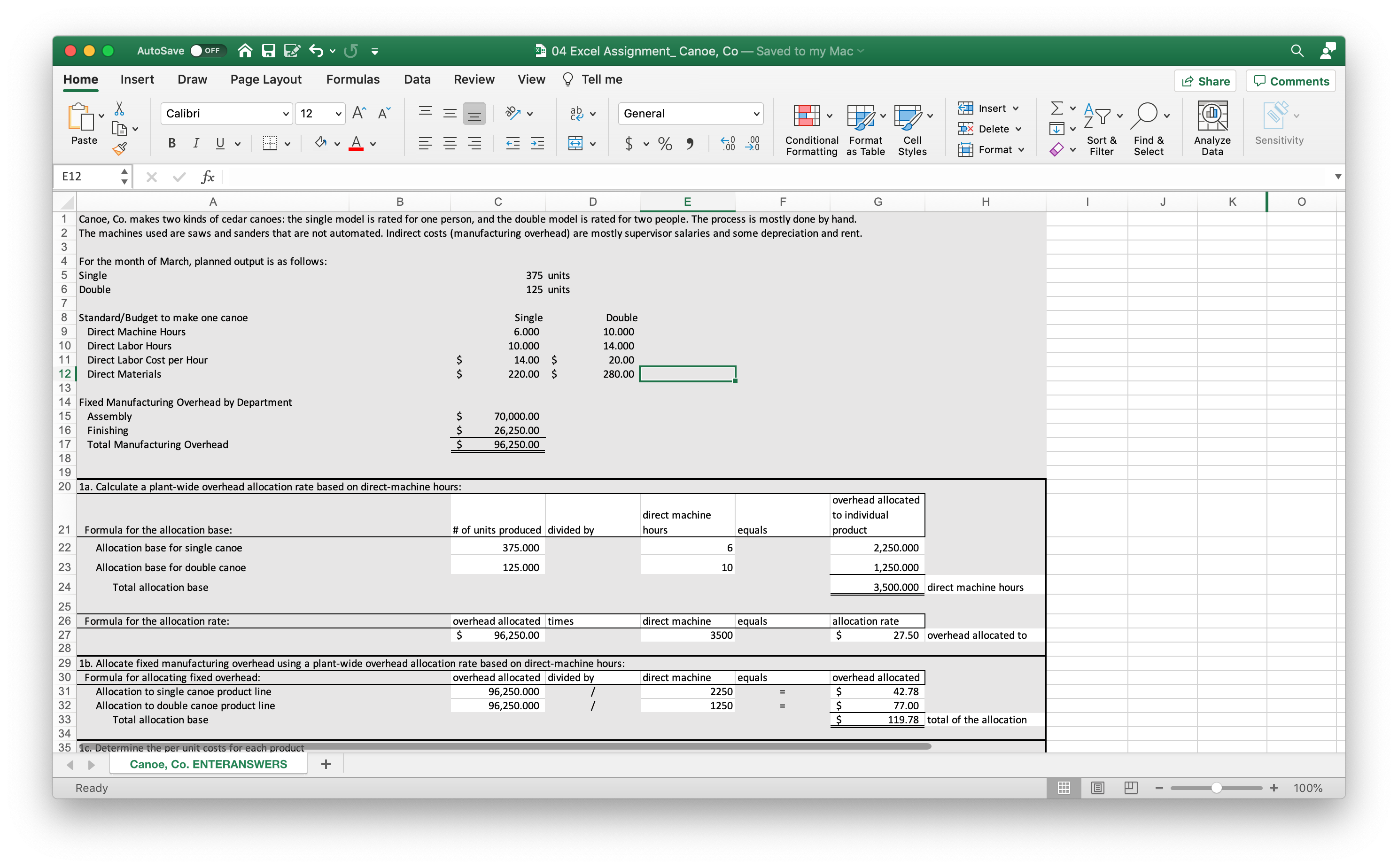Expand the font color dropdown arrow
The width and height of the screenshot is (1398, 868).
point(373,145)
